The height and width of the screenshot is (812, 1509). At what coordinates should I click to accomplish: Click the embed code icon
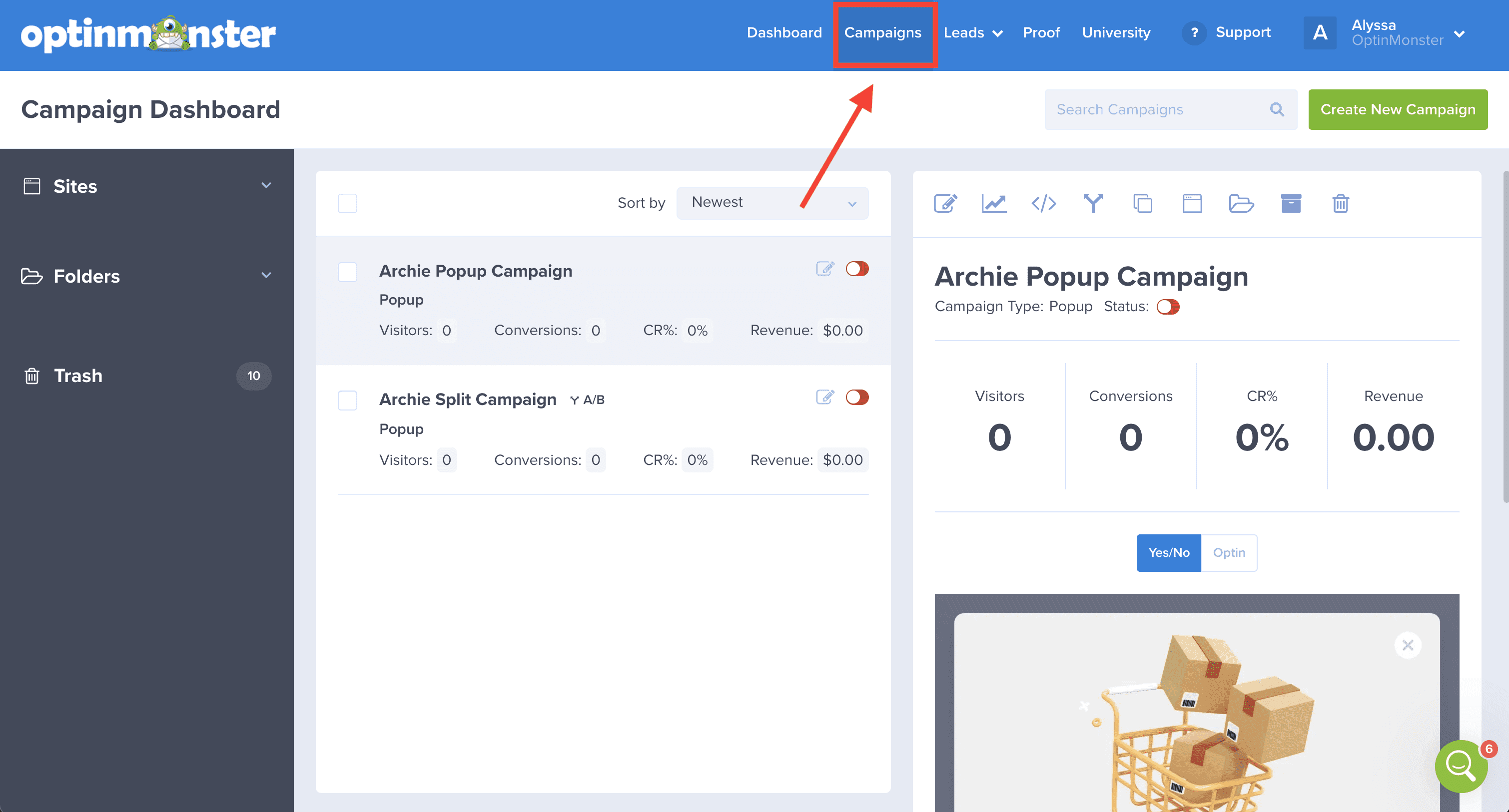(1043, 204)
